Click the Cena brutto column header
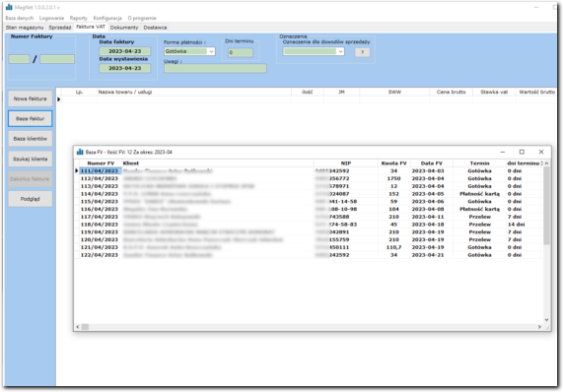This screenshot has height=392, width=563. pyautogui.click(x=451, y=92)
